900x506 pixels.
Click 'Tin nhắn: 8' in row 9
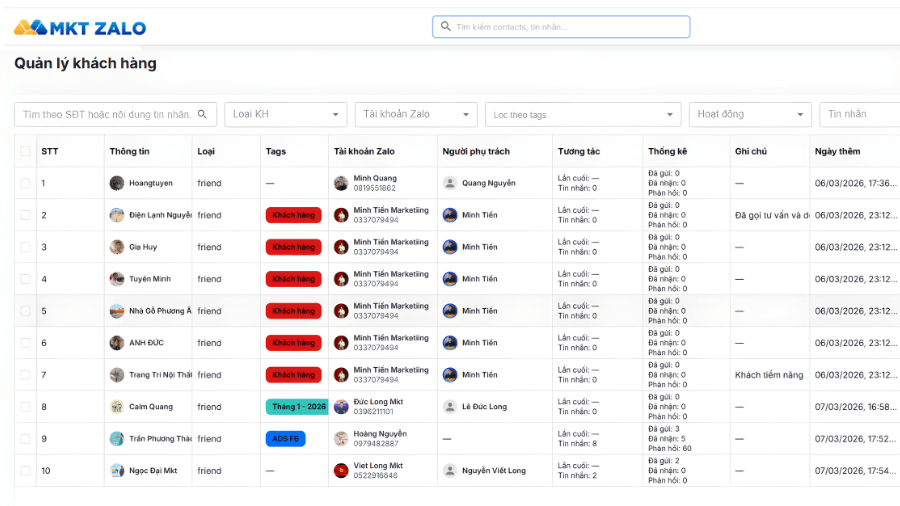pos(577,443)
